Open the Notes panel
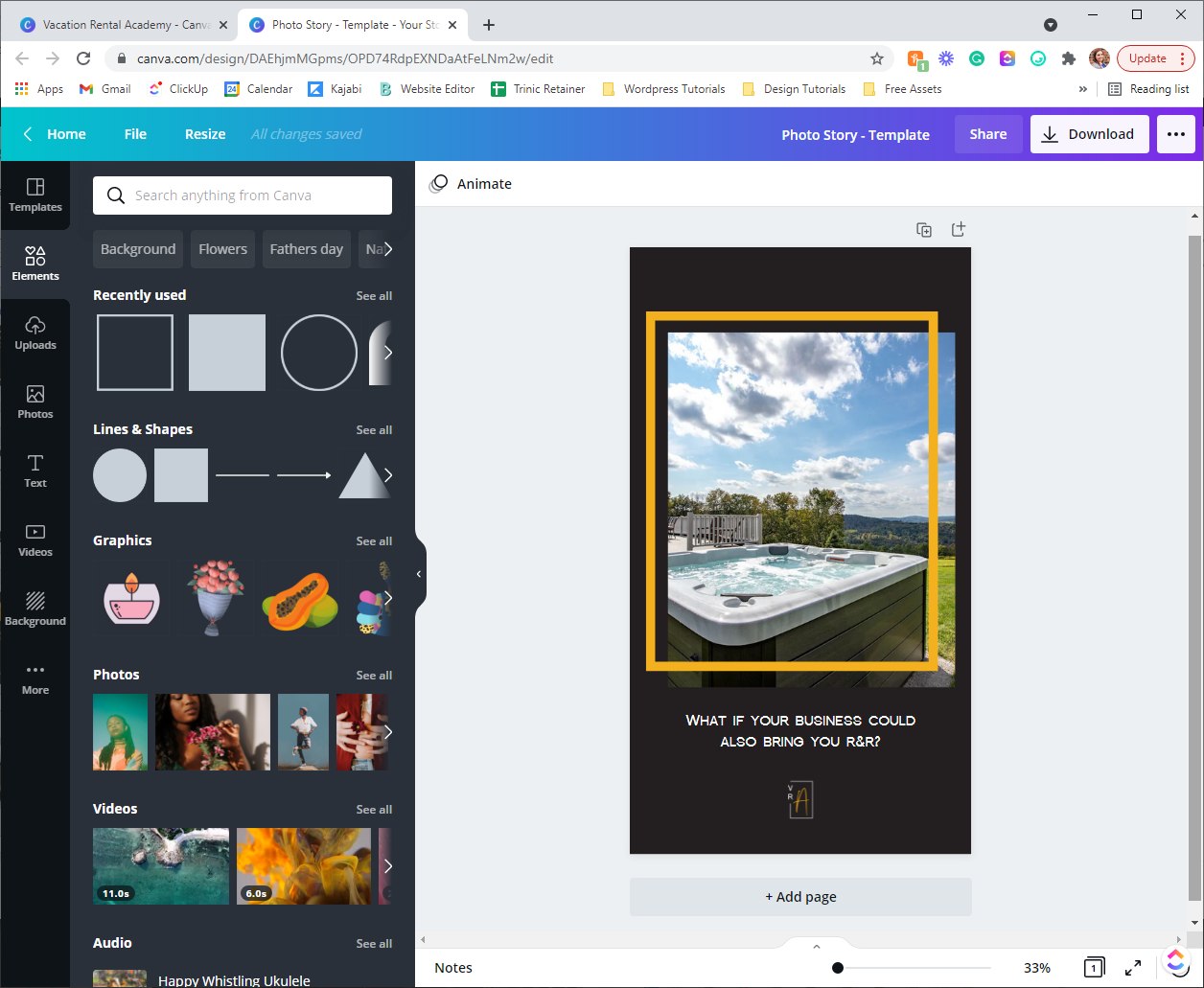Image resolution: width=1204 pixels, height=988 pixels. coord(453,968)
